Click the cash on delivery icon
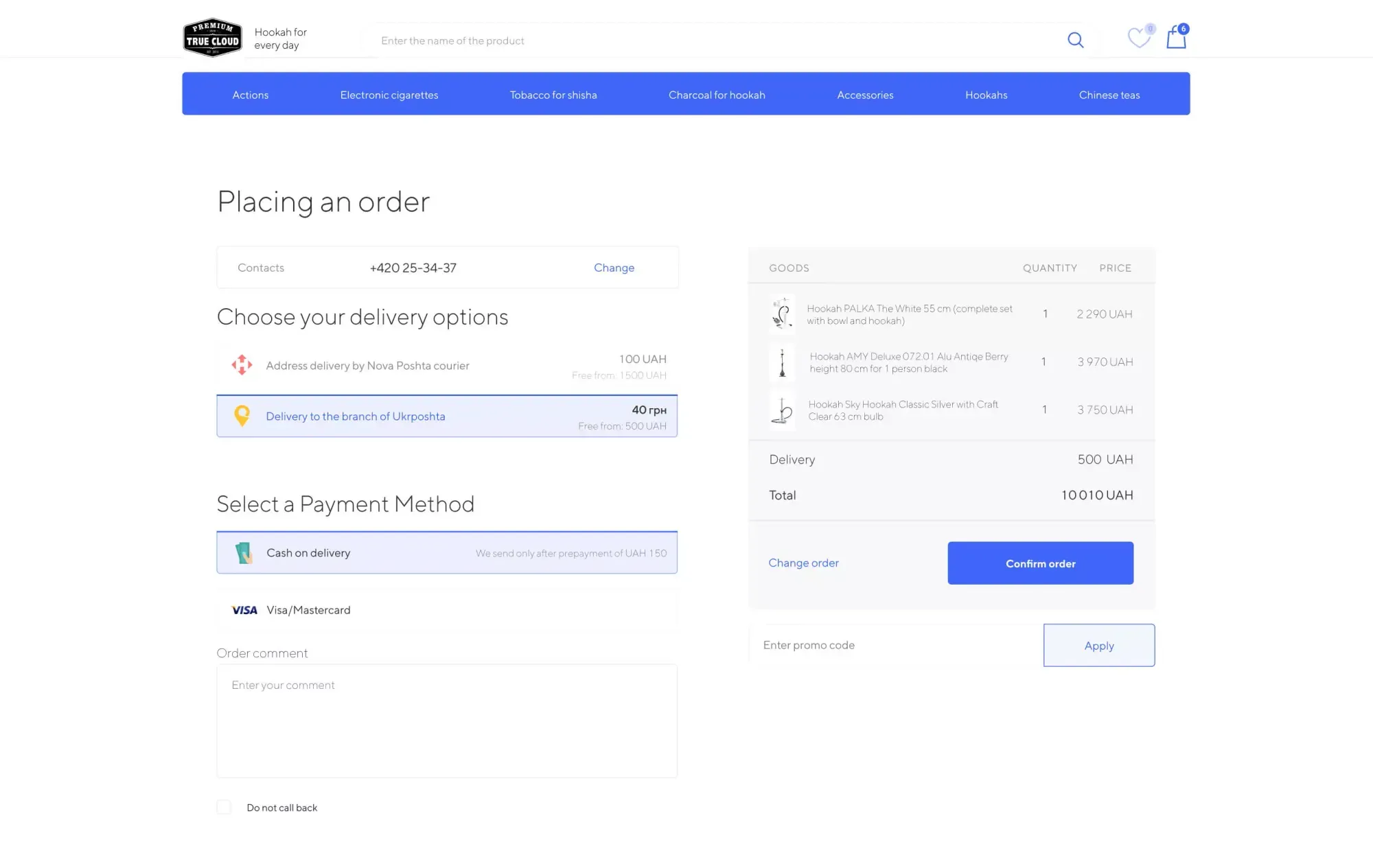Screen dimensions: 1373x868 [x=244, y=553]
